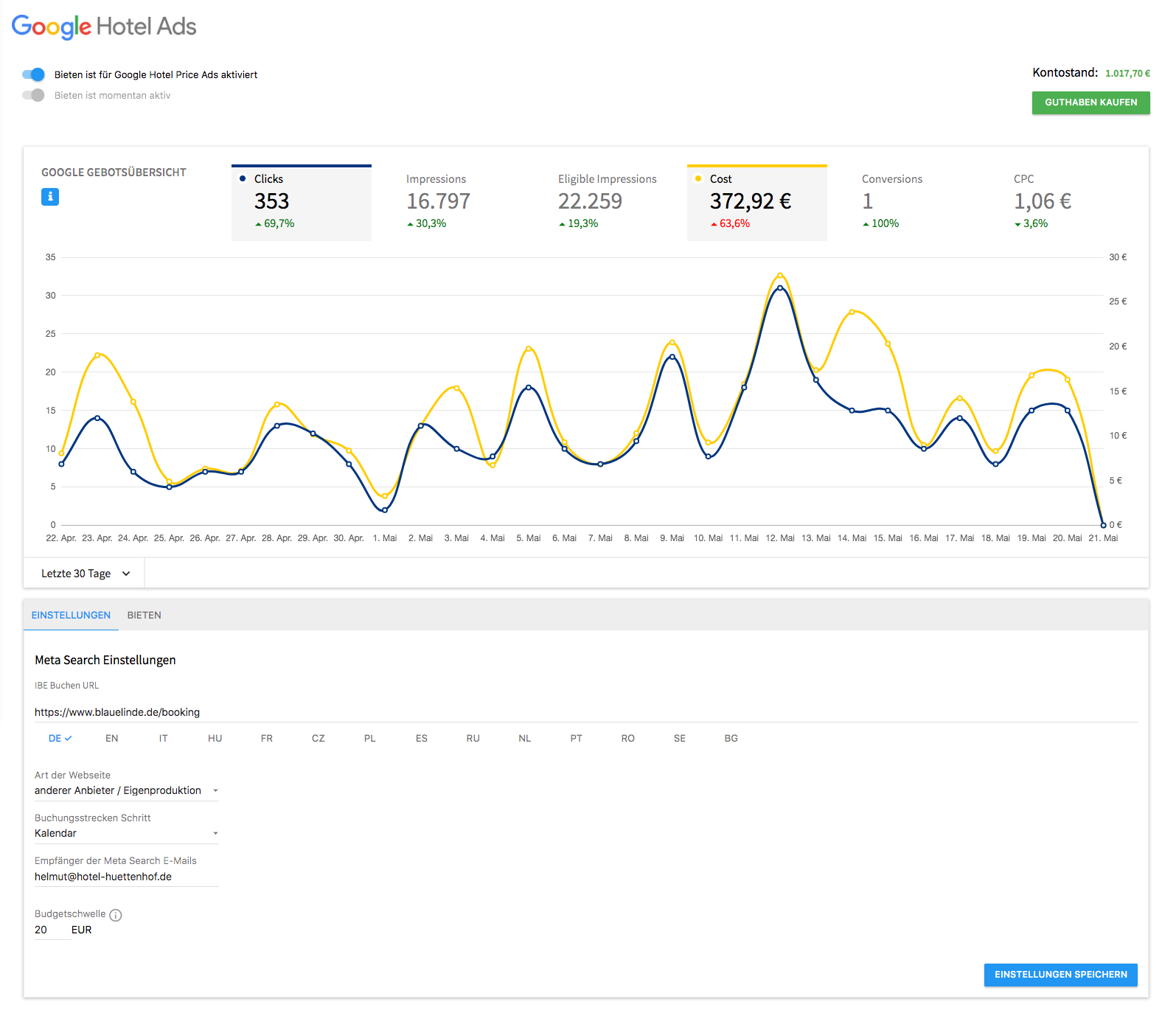Select the Conversions metric card
Screen dimensions: 1176x1013
point(909,203)
